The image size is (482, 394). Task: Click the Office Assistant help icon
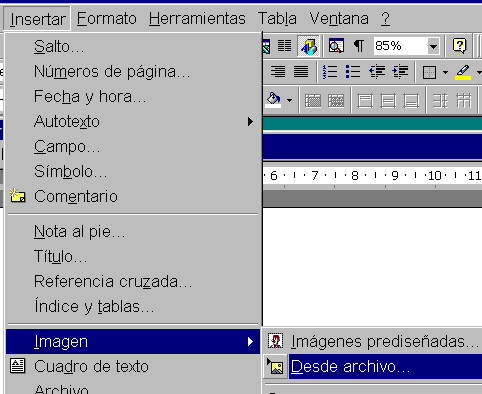[459, 46]
